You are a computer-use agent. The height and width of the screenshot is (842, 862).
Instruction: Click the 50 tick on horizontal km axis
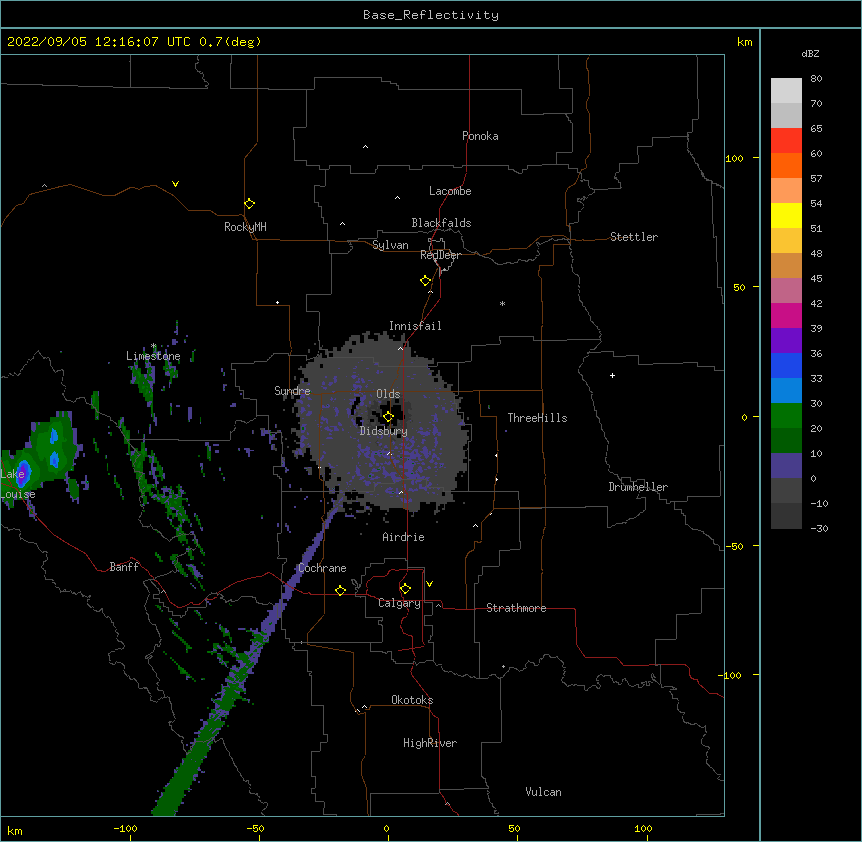pyautogui.click(x=514, y=828)
